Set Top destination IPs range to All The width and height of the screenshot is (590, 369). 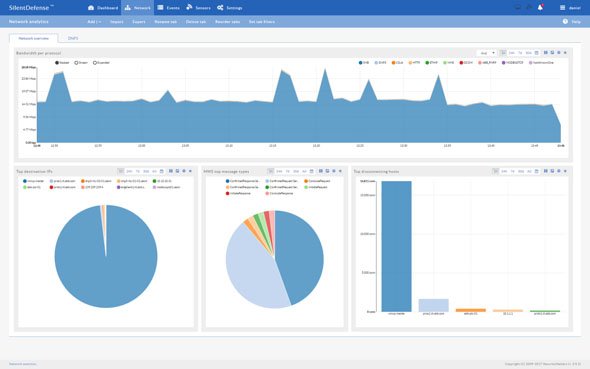click(x=154, y=171)
